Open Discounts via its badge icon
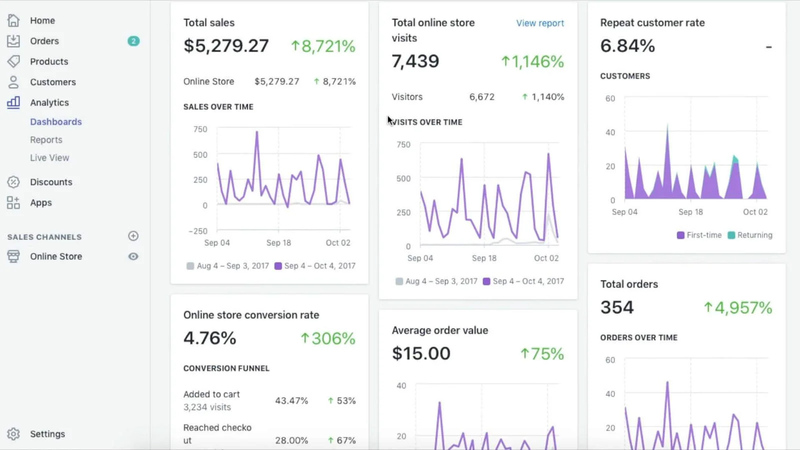This screenshot has width=800, height=450. click(x=13, y=182)
